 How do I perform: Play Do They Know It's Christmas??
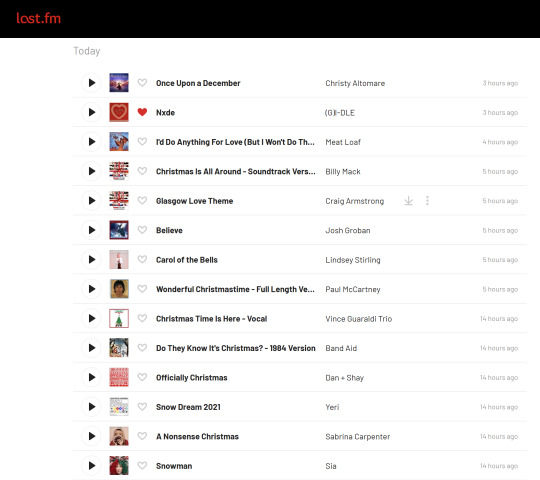[x=91, y=348]
